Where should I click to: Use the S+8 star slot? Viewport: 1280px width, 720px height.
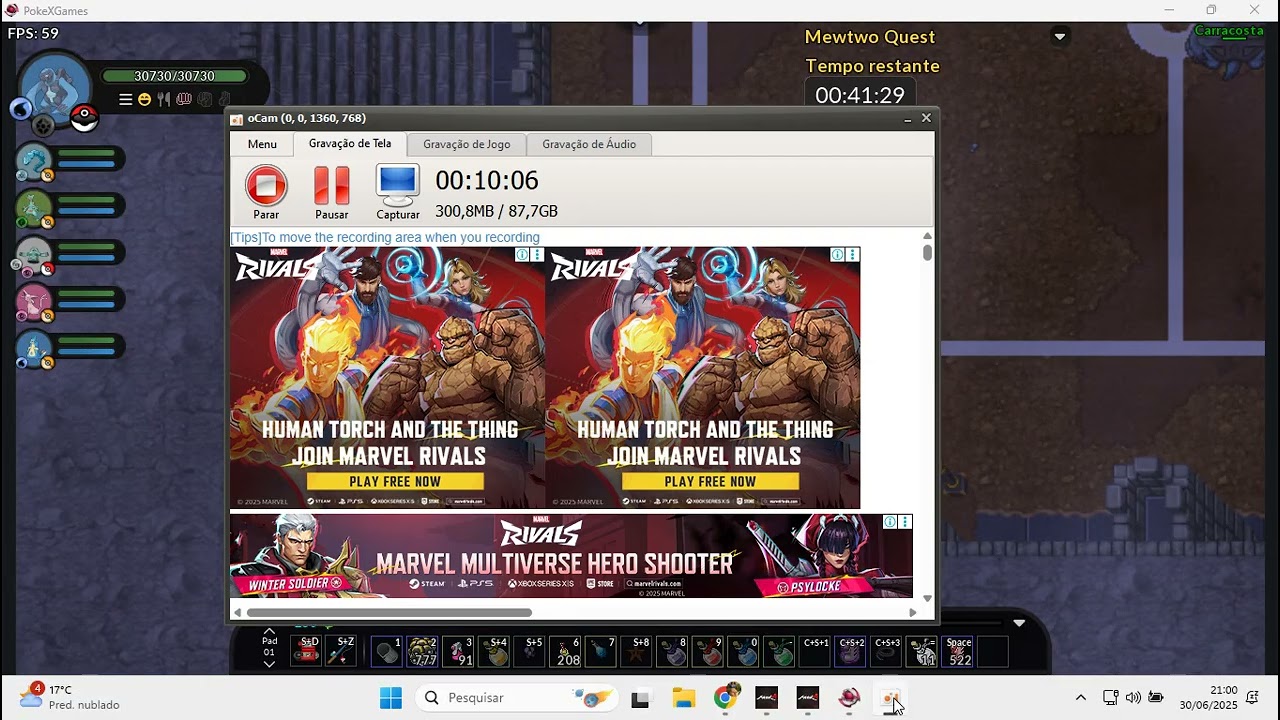(637, 651)
